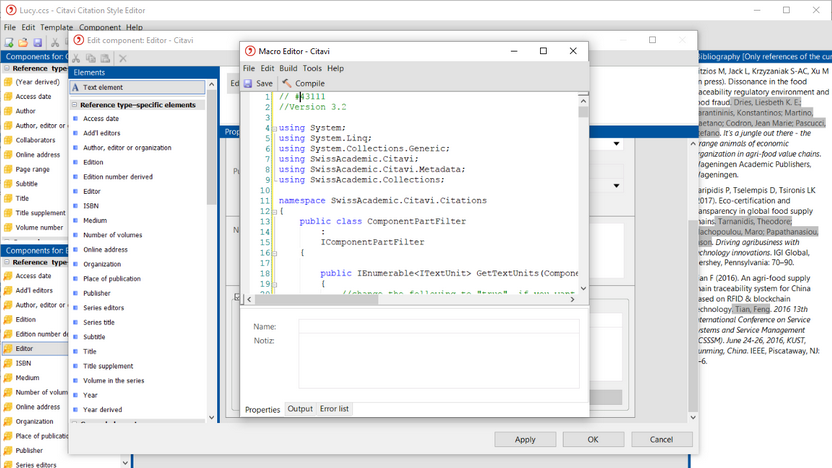Click the hammer icon beside Compile
Image resolution: width=832 pixels, height=468 pixels.
click(287, 83)
